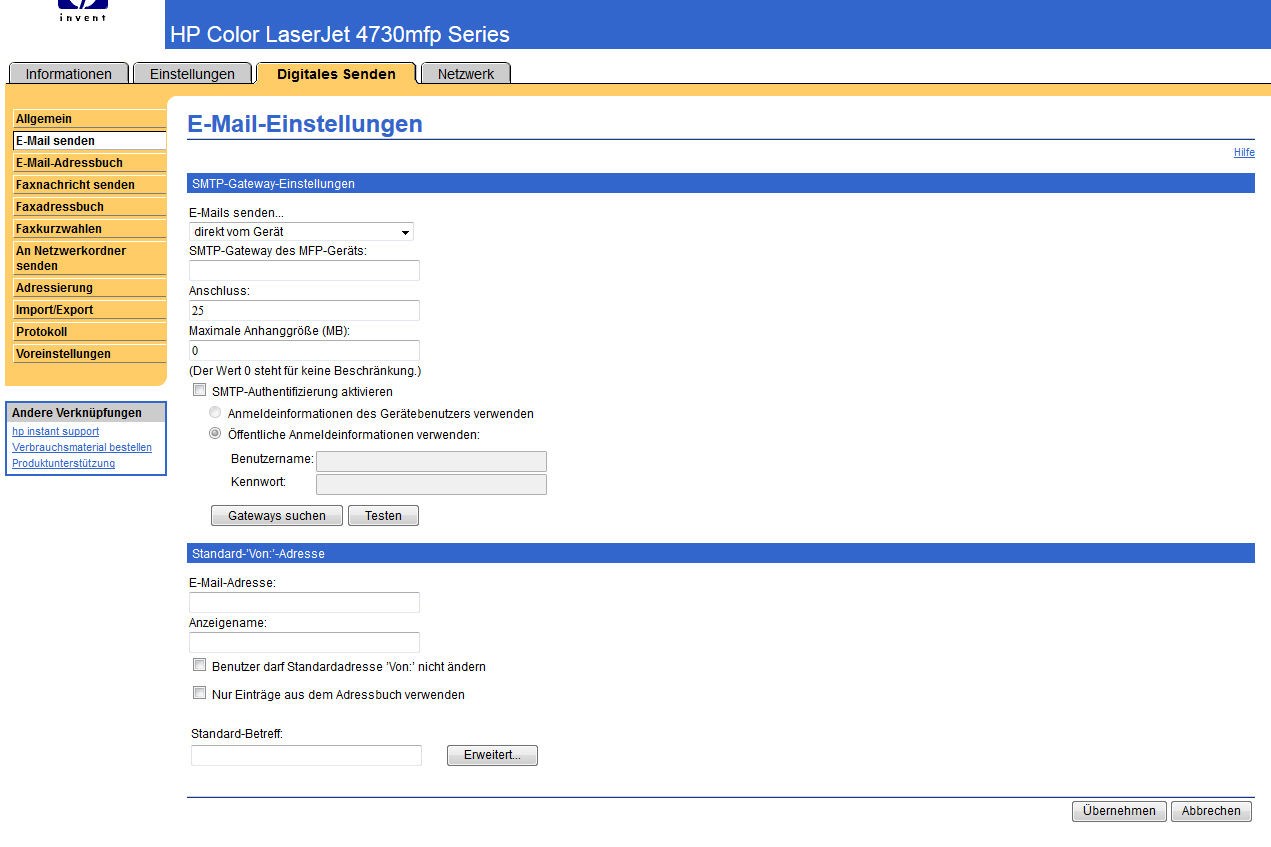
Task: Switch to the Einstellungen tab
Action: (x=192, y=74)
